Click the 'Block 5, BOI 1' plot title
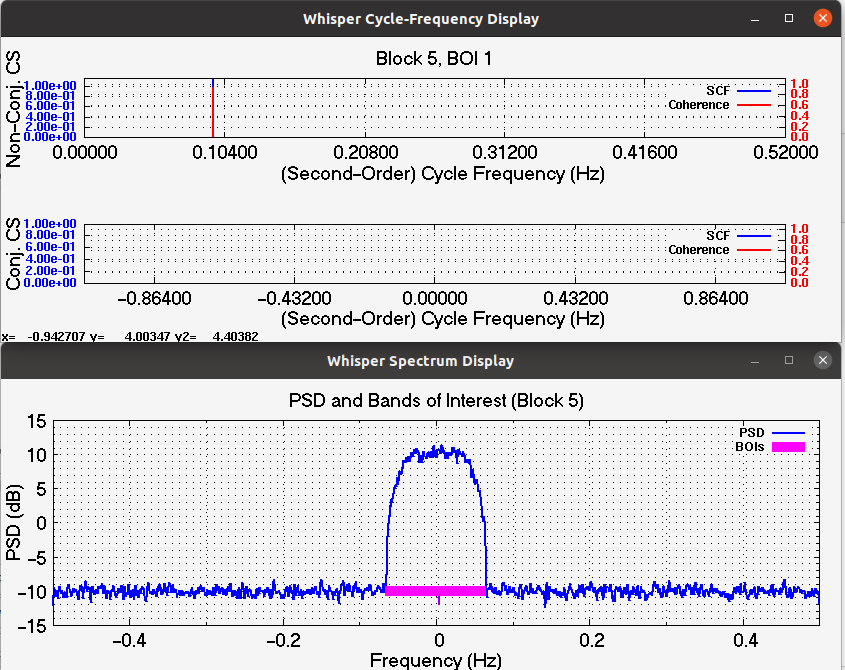Viewport: 845px width, 670px height. point(433,59)
